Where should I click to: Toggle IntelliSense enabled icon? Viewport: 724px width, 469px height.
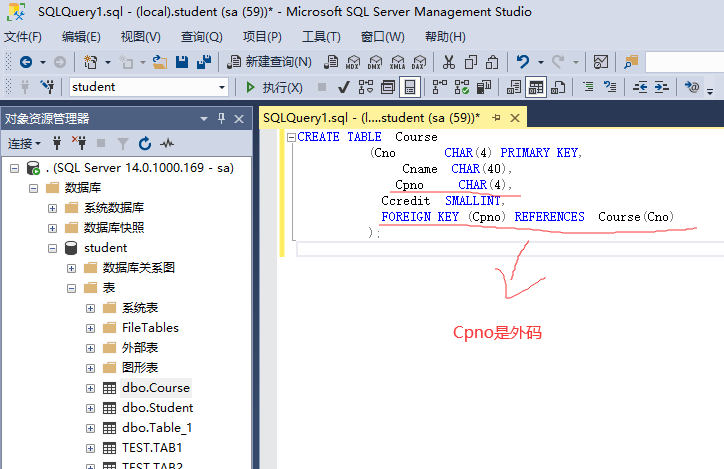tap(410, 87)
